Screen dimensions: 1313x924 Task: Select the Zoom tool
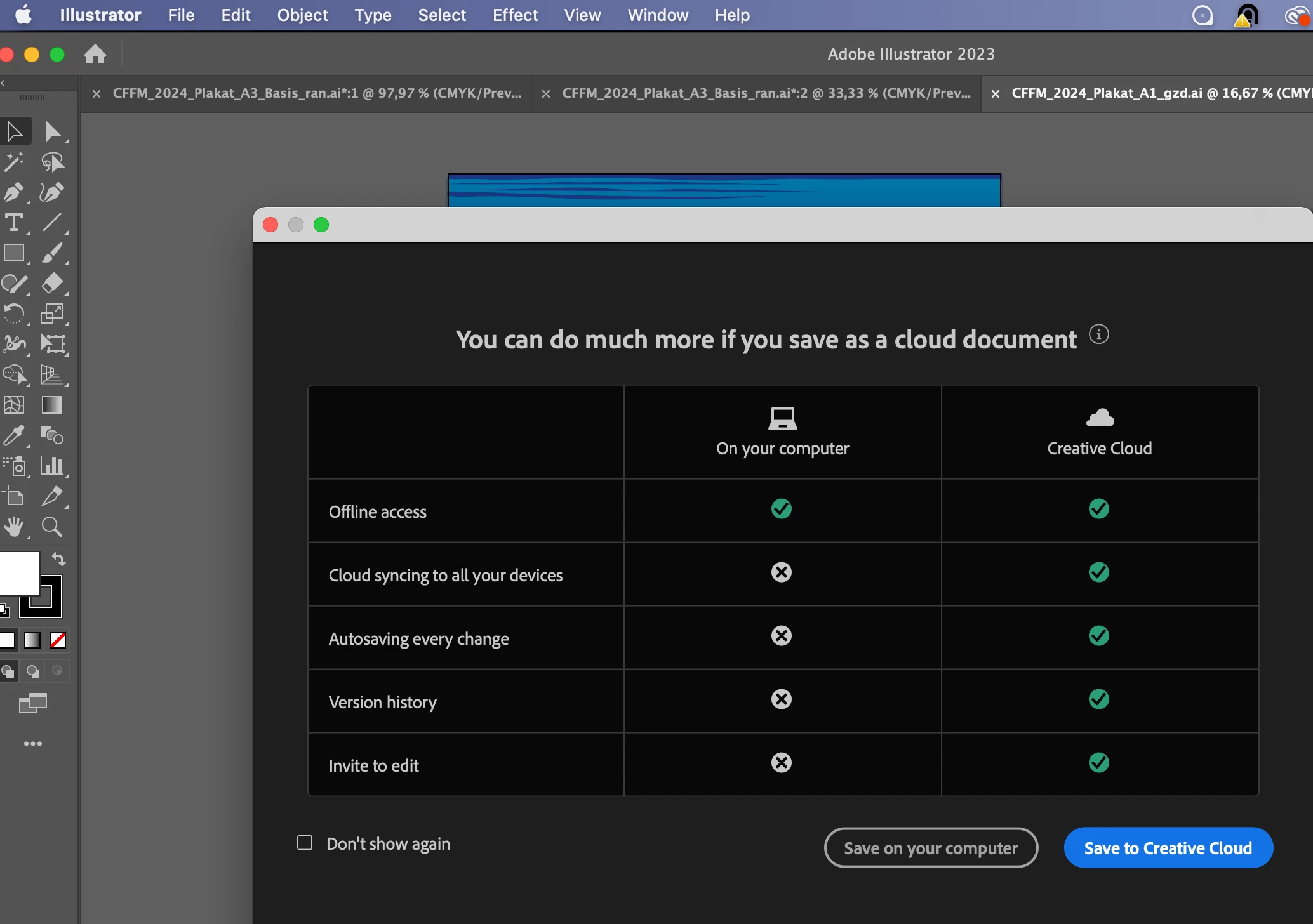[x=52, y=527]
